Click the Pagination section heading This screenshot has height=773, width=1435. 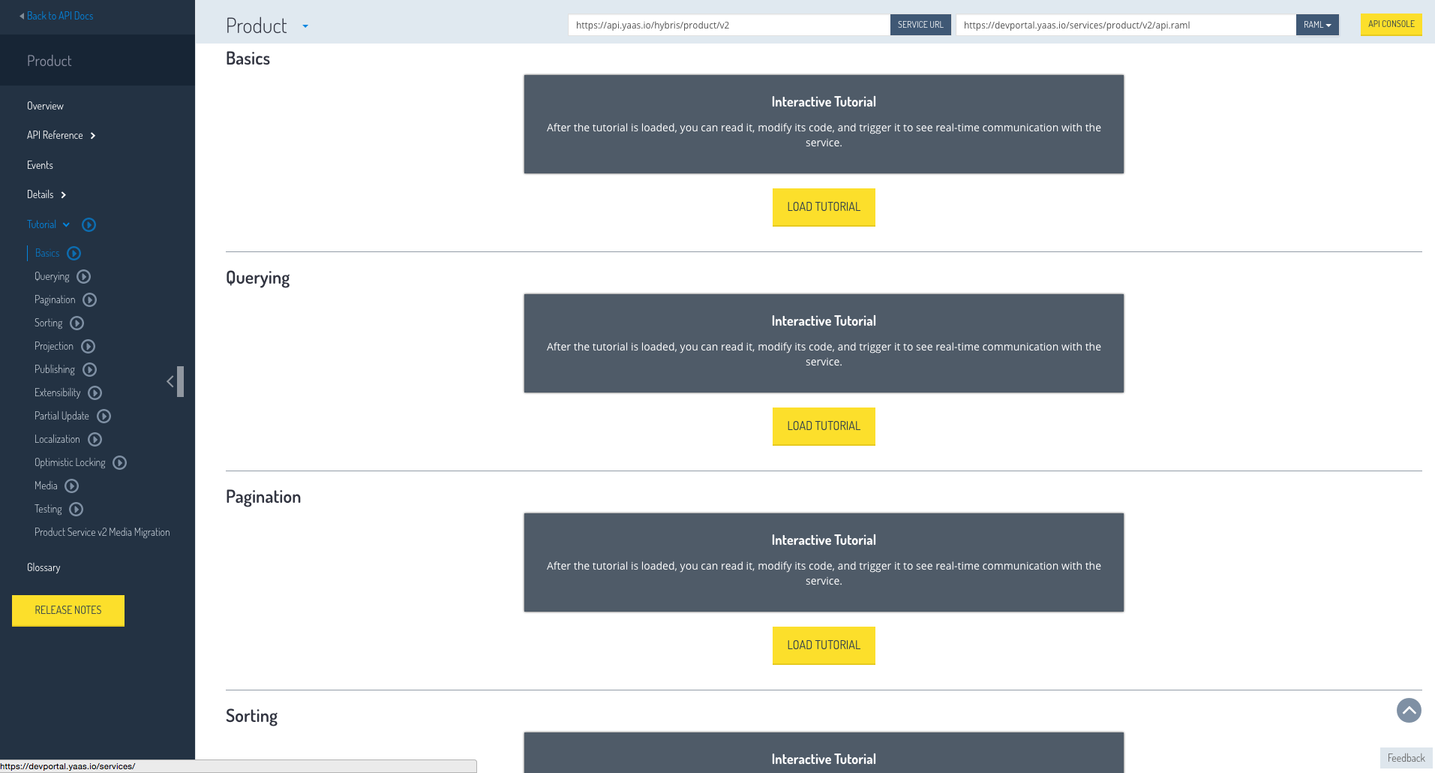point(263,497)
